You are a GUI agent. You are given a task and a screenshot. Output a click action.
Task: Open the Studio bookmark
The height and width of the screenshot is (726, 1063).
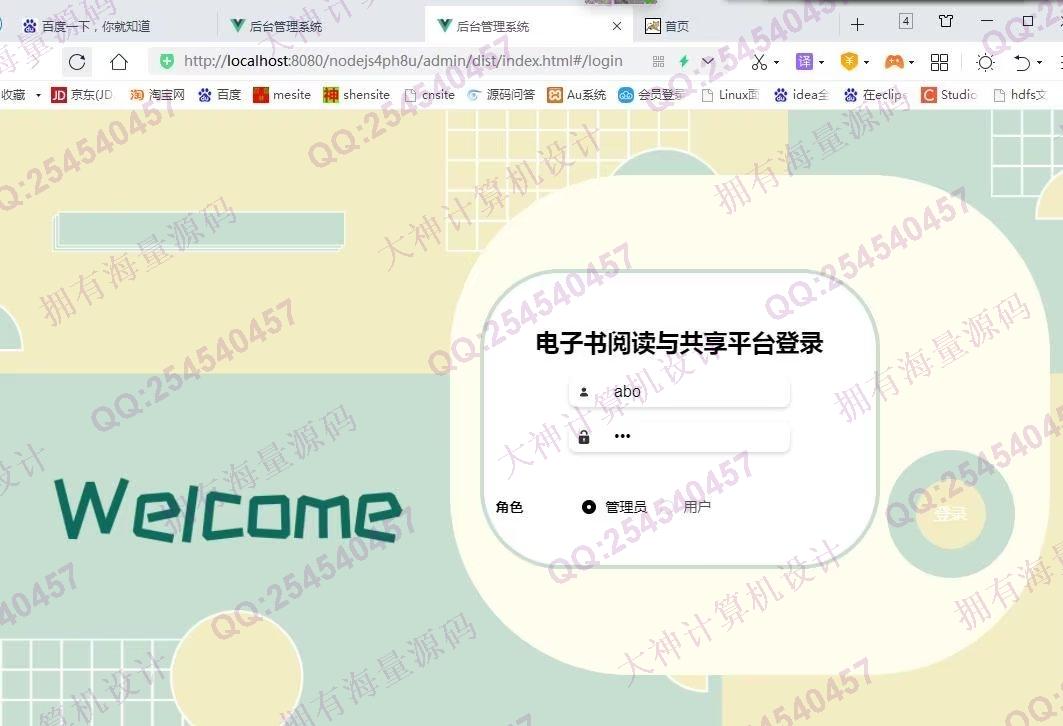pos(948,95)
